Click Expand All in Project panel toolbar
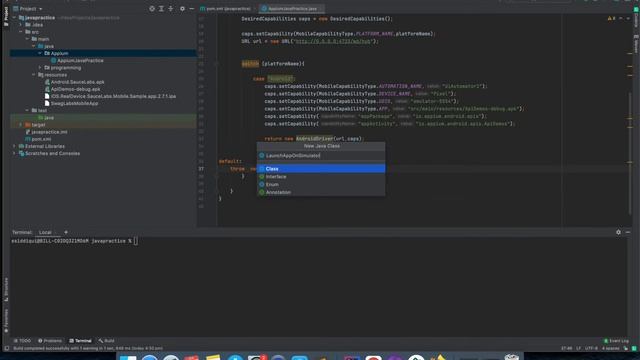The width and height of the screenshot is (640, 360). (x=161, y=9)
